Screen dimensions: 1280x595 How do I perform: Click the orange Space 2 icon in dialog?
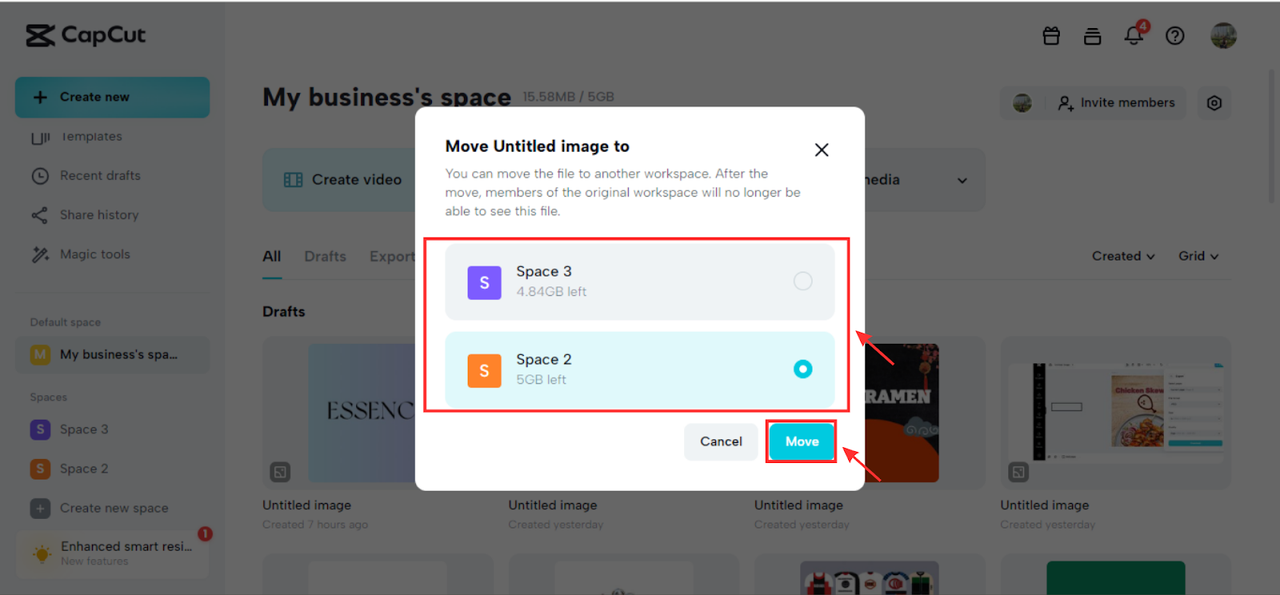(x=484, y=371)
